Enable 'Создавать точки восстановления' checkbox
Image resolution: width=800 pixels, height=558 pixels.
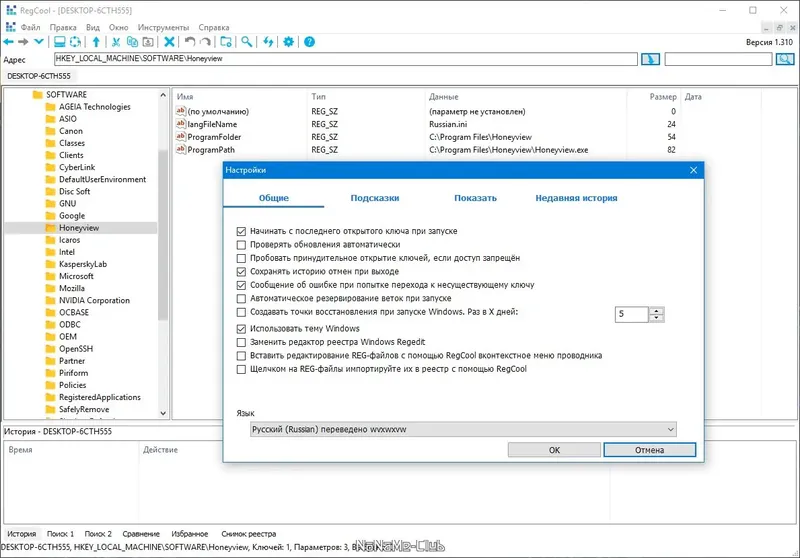[x=241, y=312]
